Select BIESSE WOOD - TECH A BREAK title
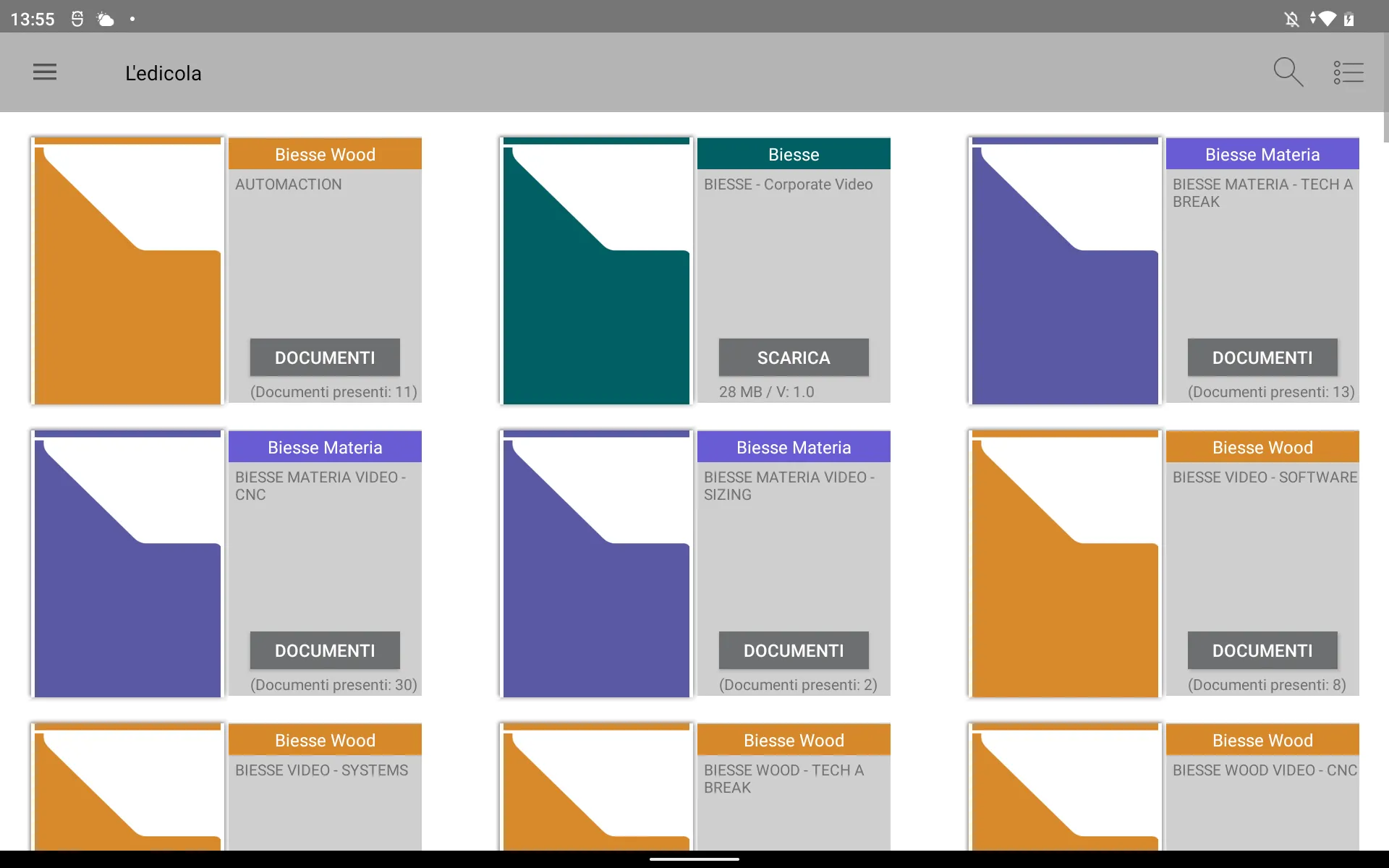 pyautogui.click(x=784, y=779)
